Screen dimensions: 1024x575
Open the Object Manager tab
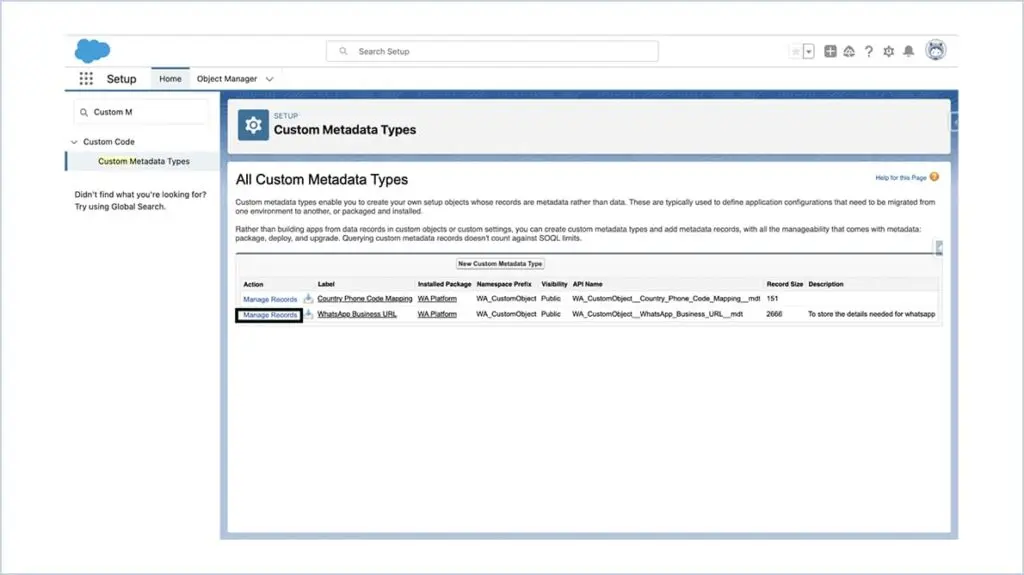(x=227, y=78)
